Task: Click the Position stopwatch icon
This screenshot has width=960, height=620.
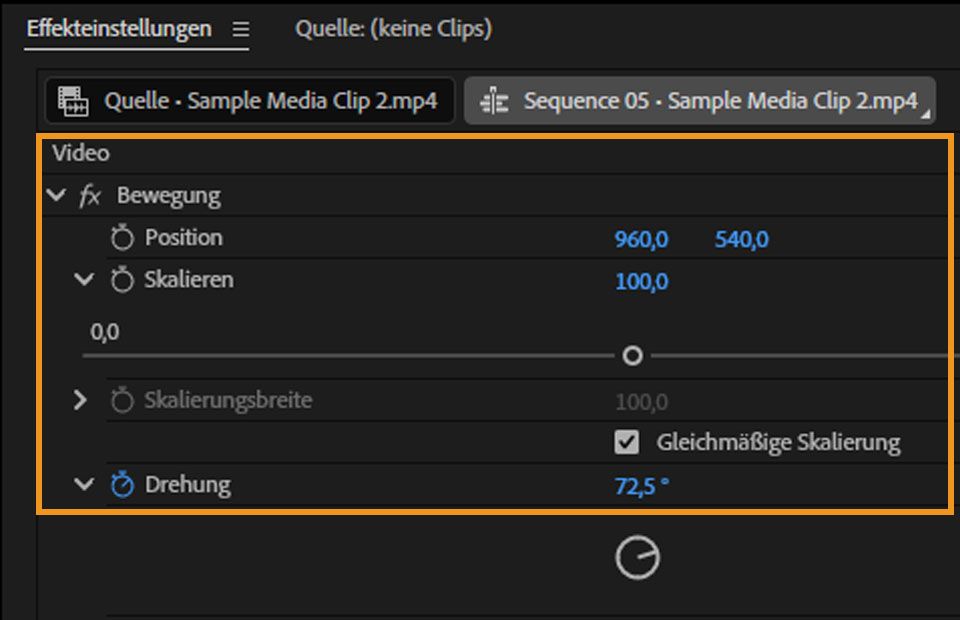Action: tap(124, 238)
